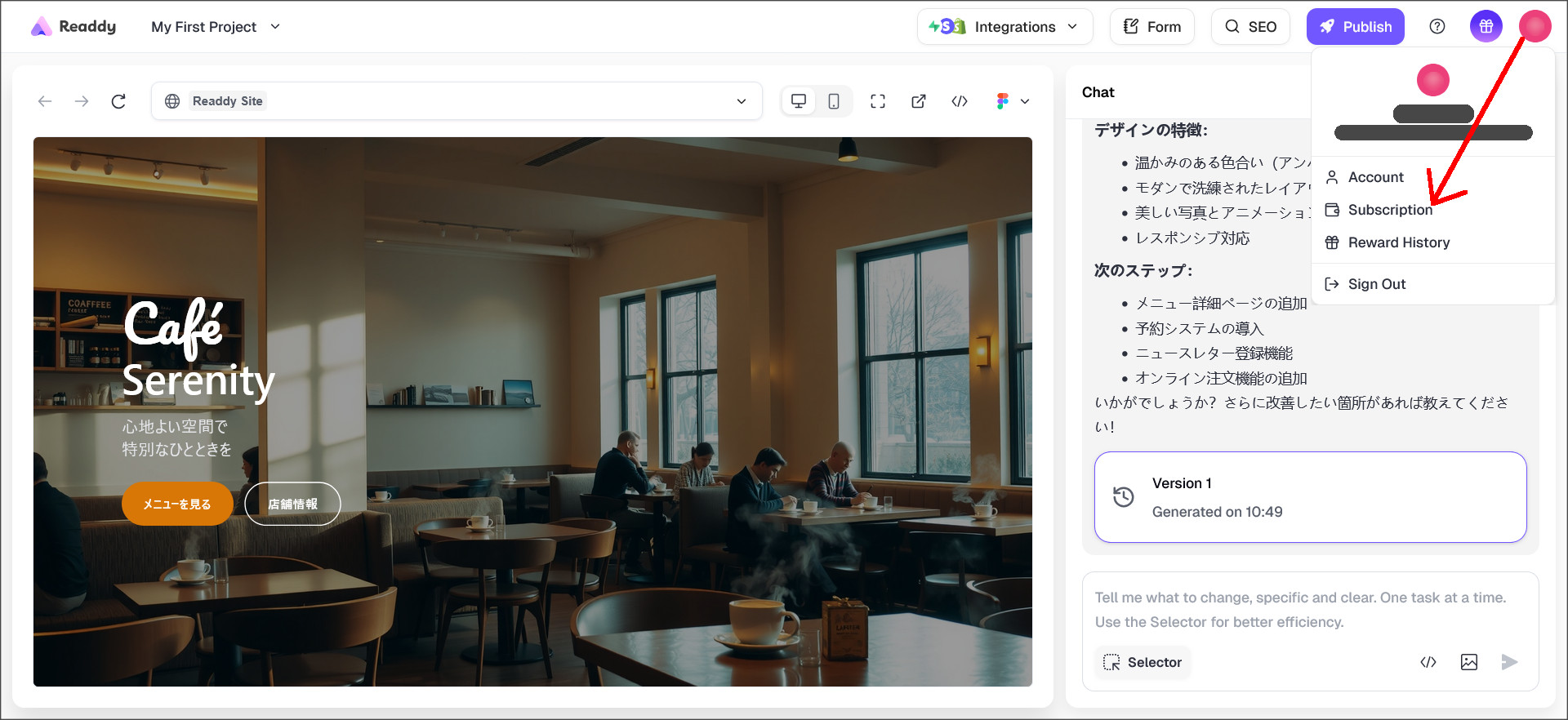Expand the My First Project dropdown
Viewport: 1568px width, 720px height.
[216, 27]
